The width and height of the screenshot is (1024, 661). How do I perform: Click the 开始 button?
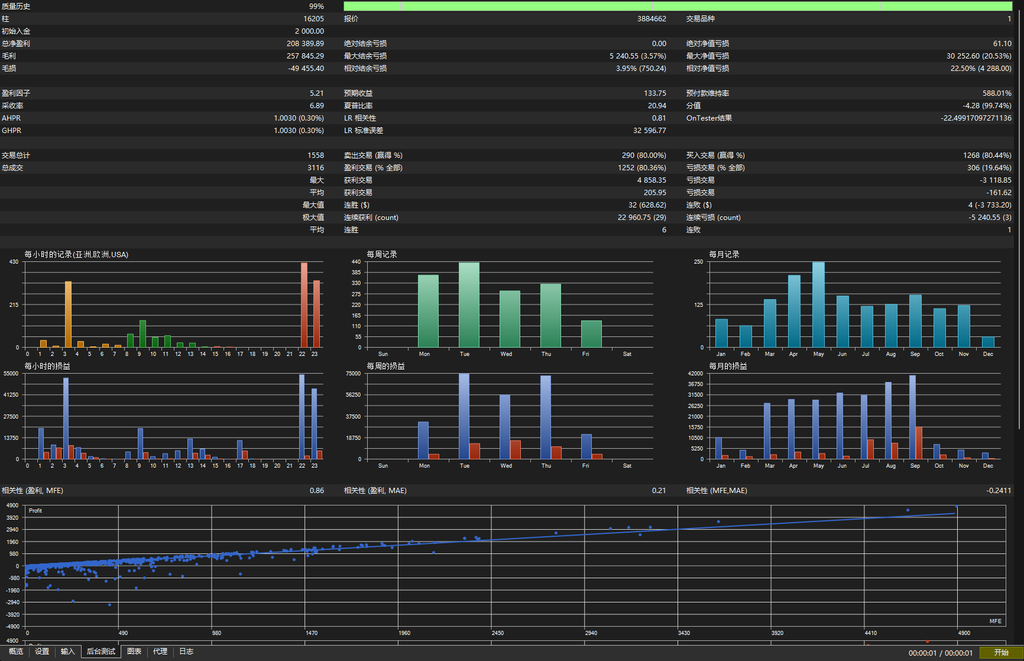coord(1001,653)
